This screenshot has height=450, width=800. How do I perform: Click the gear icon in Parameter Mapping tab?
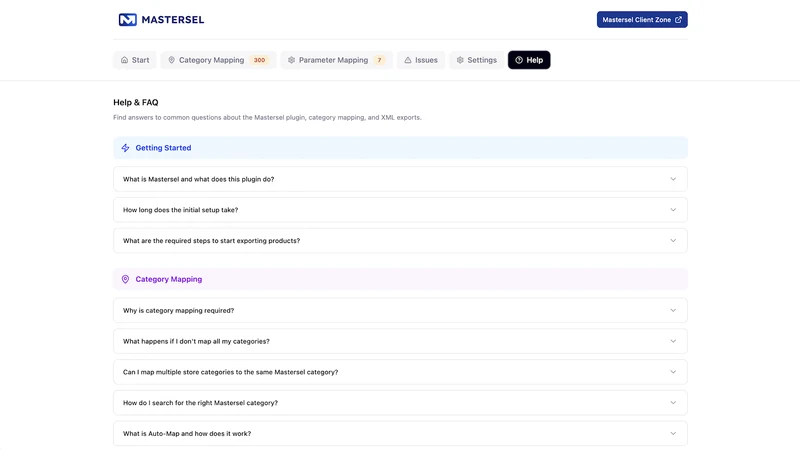pyautogui.click(x=291, y=60)
